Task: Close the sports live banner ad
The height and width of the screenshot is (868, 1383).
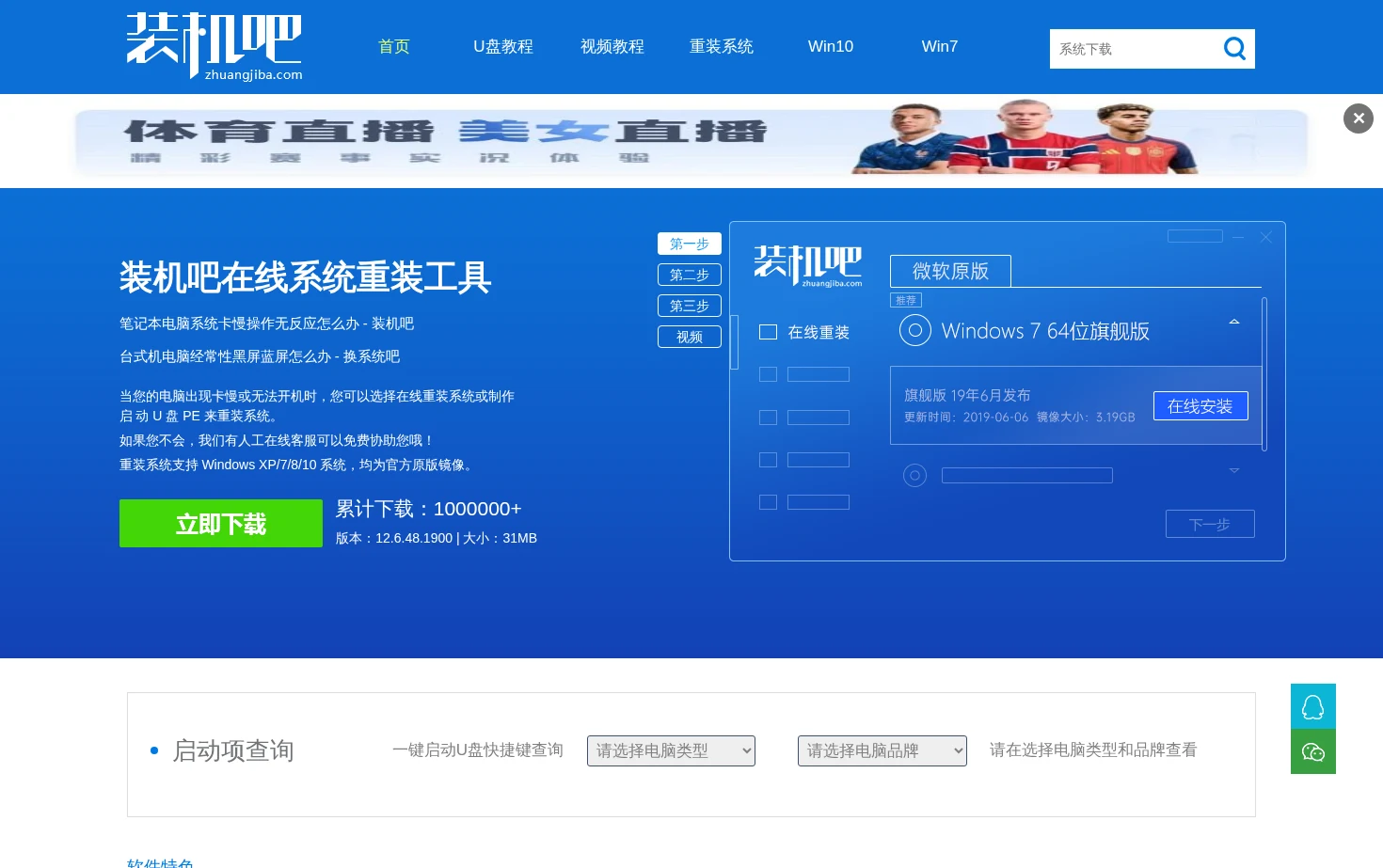Action: pos(1358,118)
